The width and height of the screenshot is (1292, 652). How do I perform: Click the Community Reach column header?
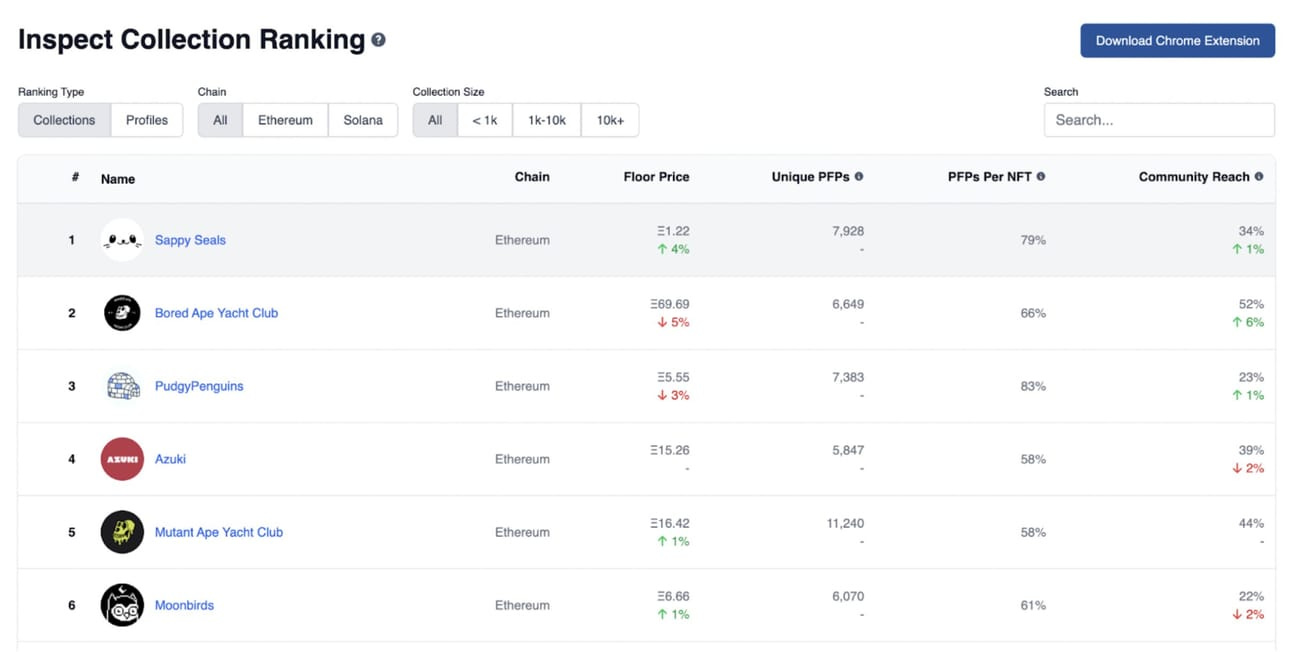(x=1194, y=176)
